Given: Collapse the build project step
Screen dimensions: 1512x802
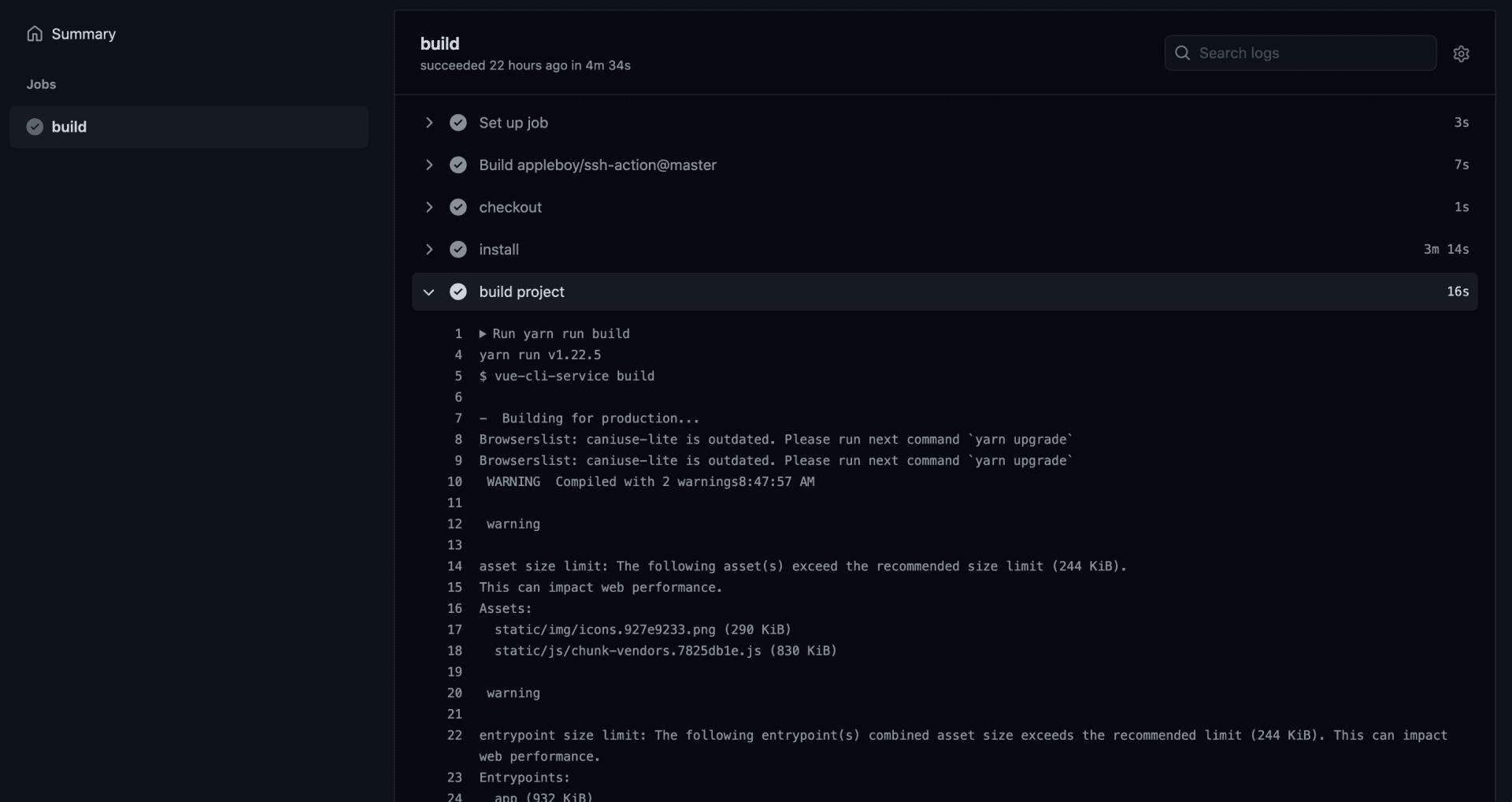Looking at the screenshot, I should tap(429, 292).
